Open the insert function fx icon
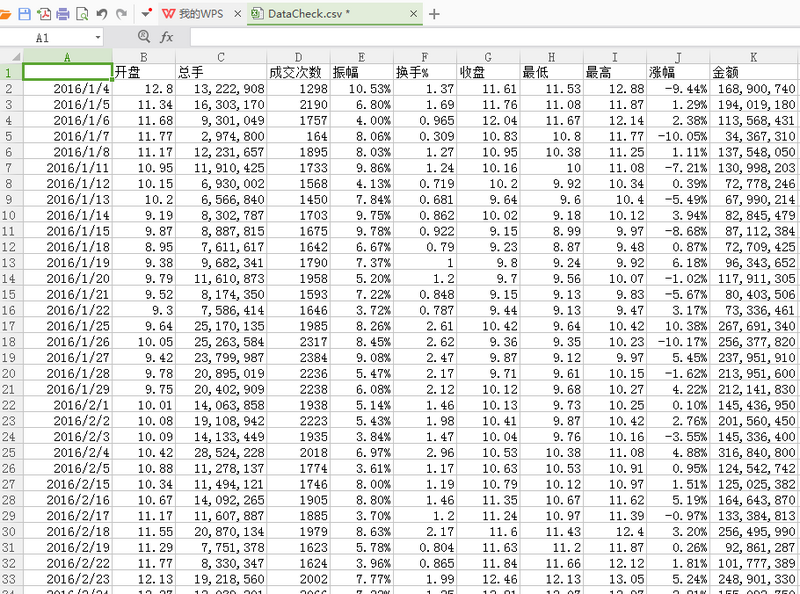The width and height of the screenshot is (800, 594). (x=167, y=37)
